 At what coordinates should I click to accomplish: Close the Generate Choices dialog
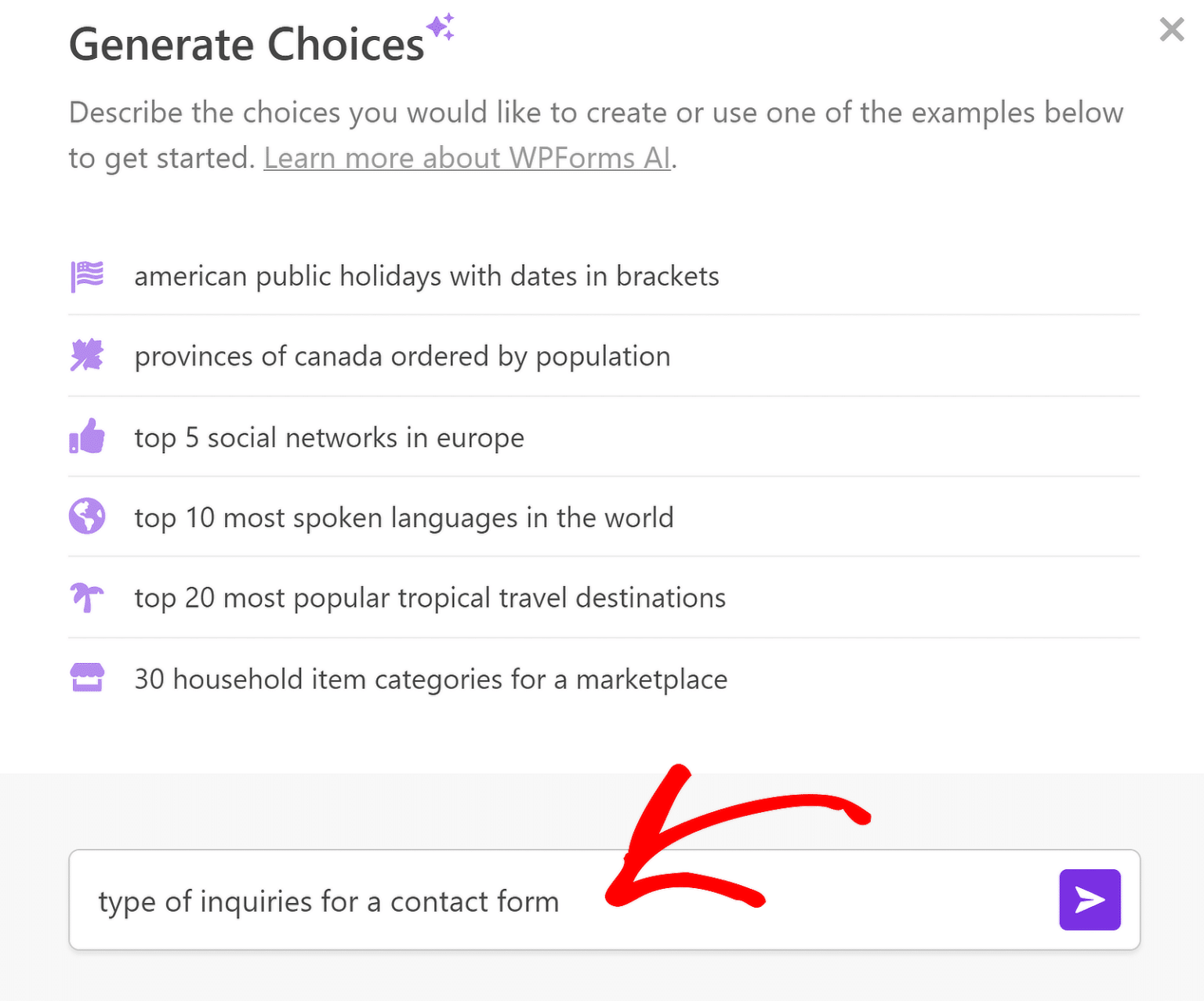coord(1171,30)
